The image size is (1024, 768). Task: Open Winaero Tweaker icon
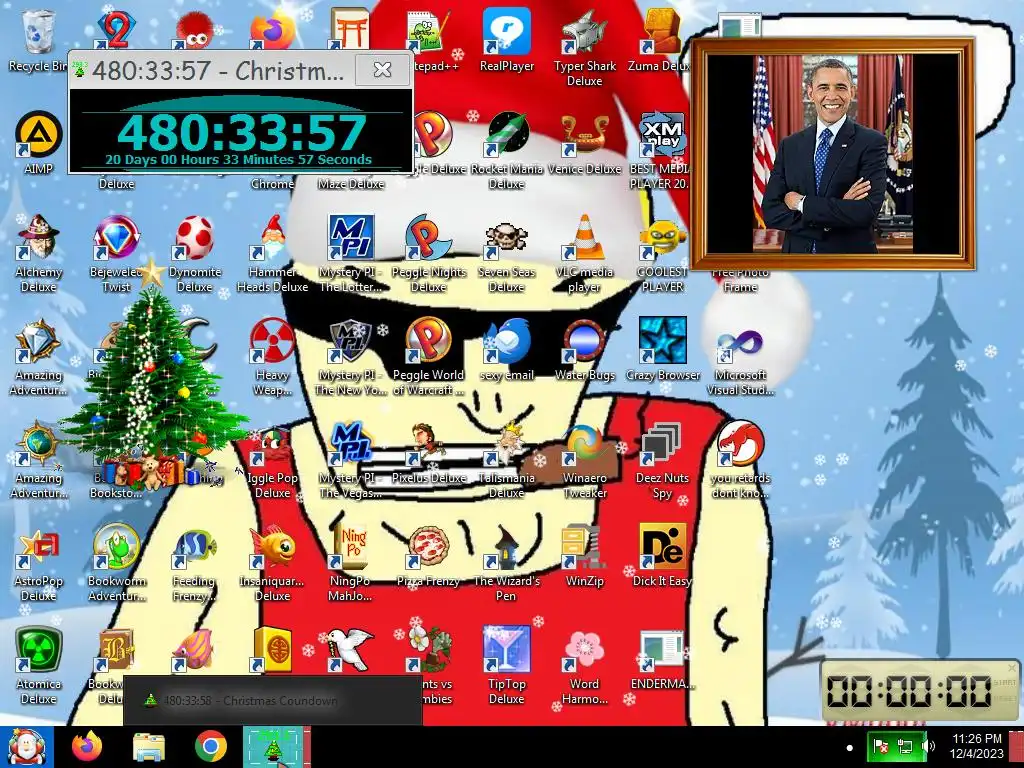pyautogui.click(x=584, y=461)
